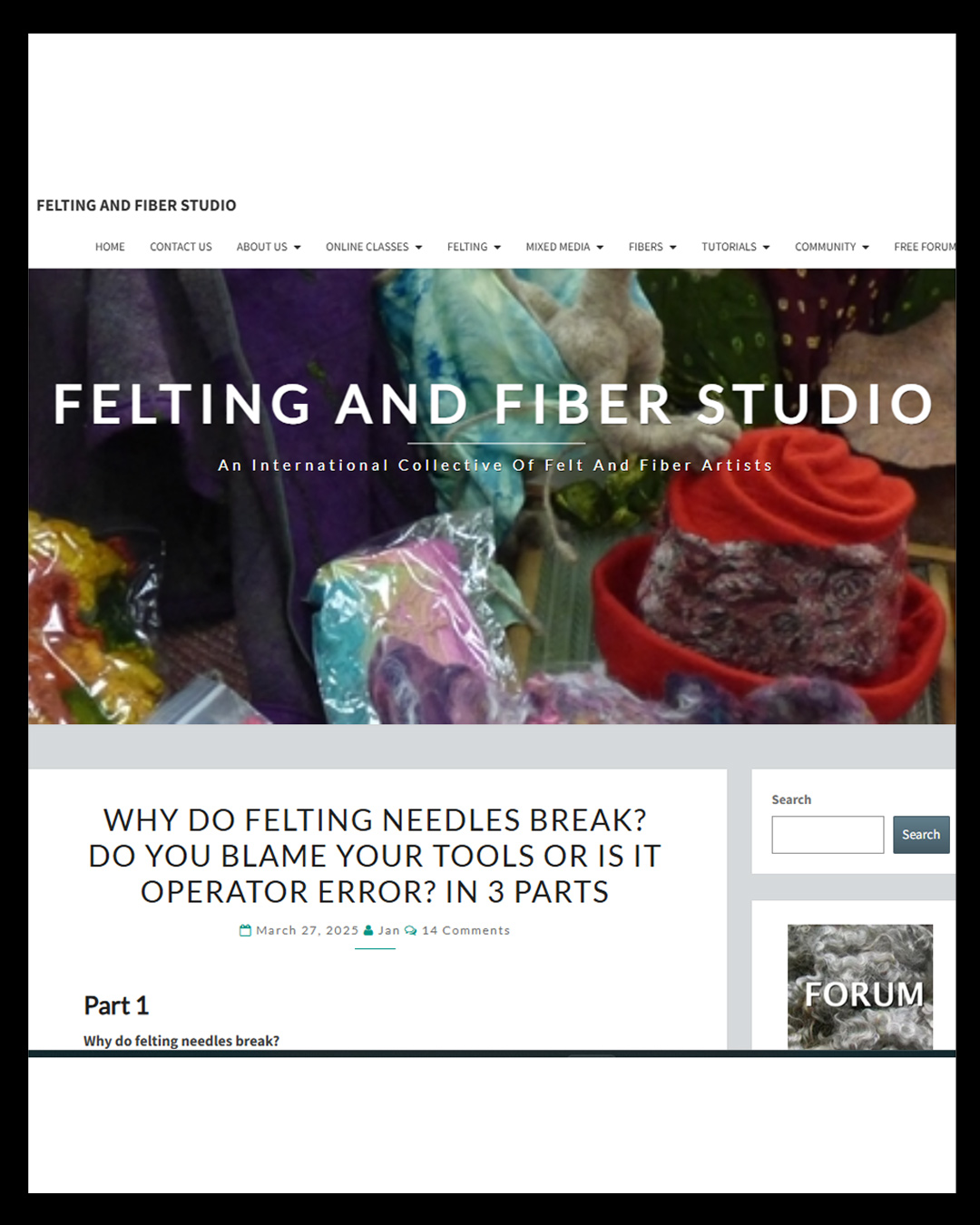
Task: Click the author icon next to Jan
Action: click(368, 931)
